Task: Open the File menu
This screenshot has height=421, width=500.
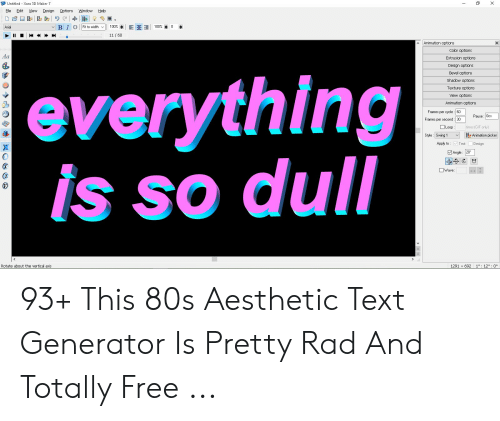Action: coord(8,11)
